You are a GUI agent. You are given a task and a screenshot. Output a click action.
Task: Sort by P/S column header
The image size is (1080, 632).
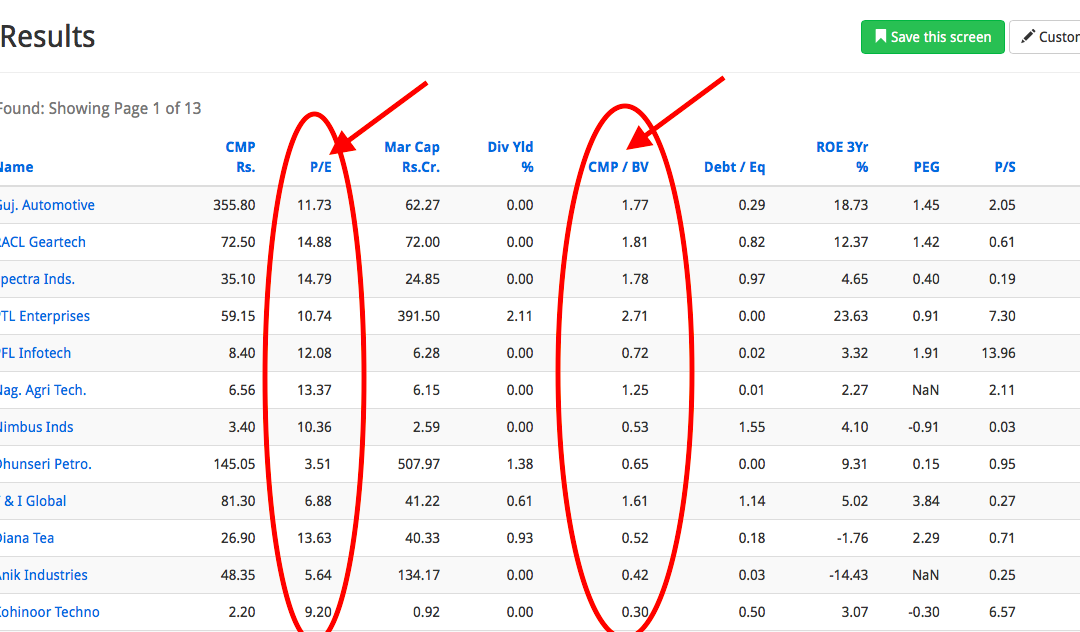1005,167
